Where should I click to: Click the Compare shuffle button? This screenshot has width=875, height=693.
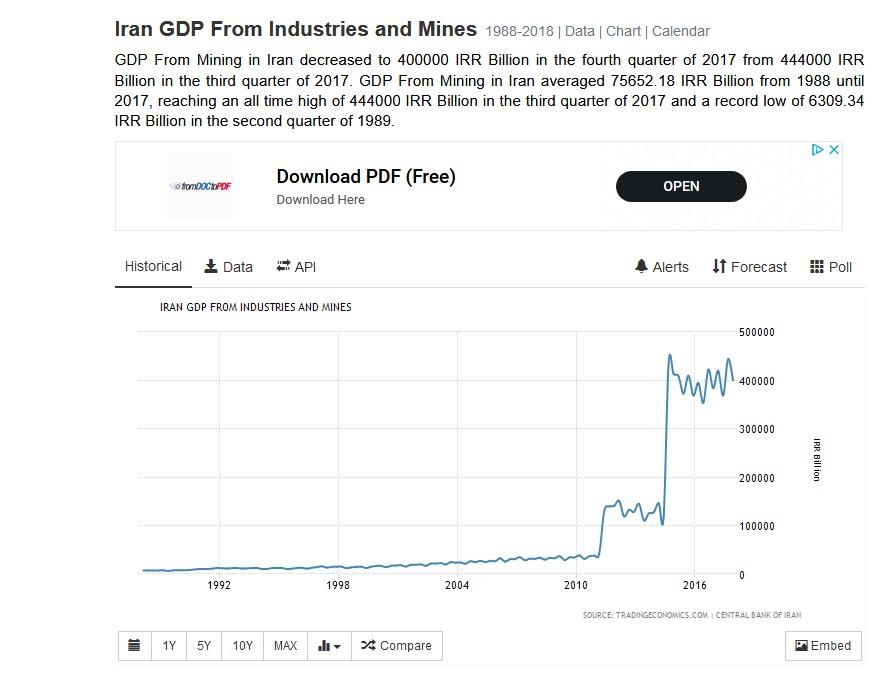[396, 646]
